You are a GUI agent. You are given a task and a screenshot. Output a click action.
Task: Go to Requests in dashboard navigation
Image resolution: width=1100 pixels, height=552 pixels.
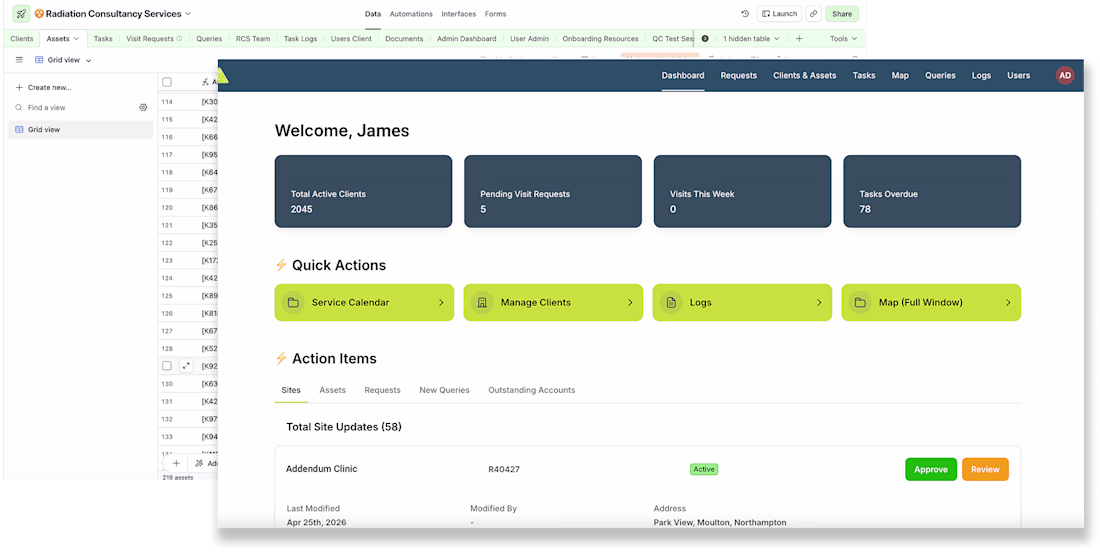(739, 76)
